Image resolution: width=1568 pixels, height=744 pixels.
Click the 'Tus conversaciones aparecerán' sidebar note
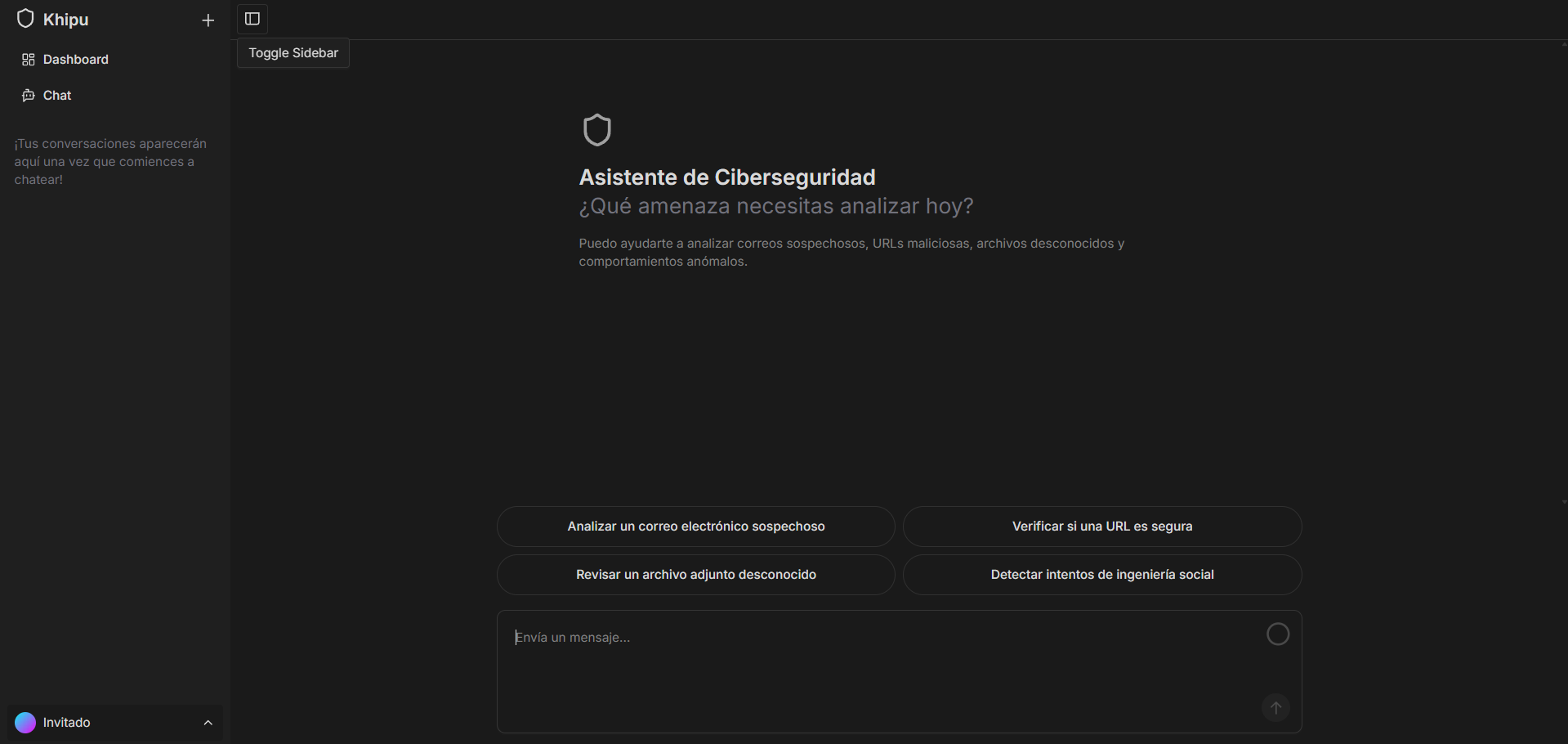pyautogui.click(x=110, y=162)
